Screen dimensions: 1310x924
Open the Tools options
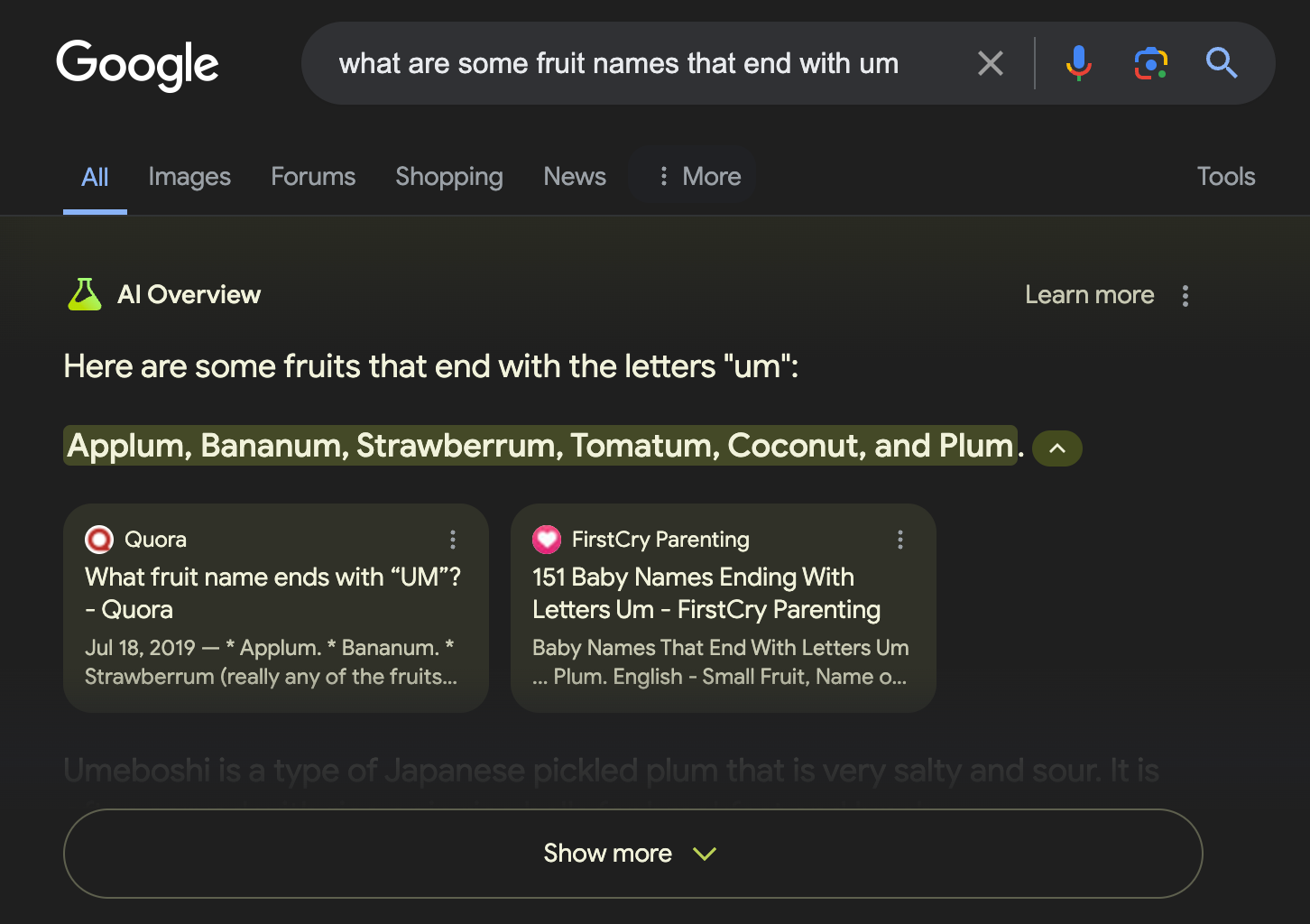pyautogui.click(x=1225, y=177)
